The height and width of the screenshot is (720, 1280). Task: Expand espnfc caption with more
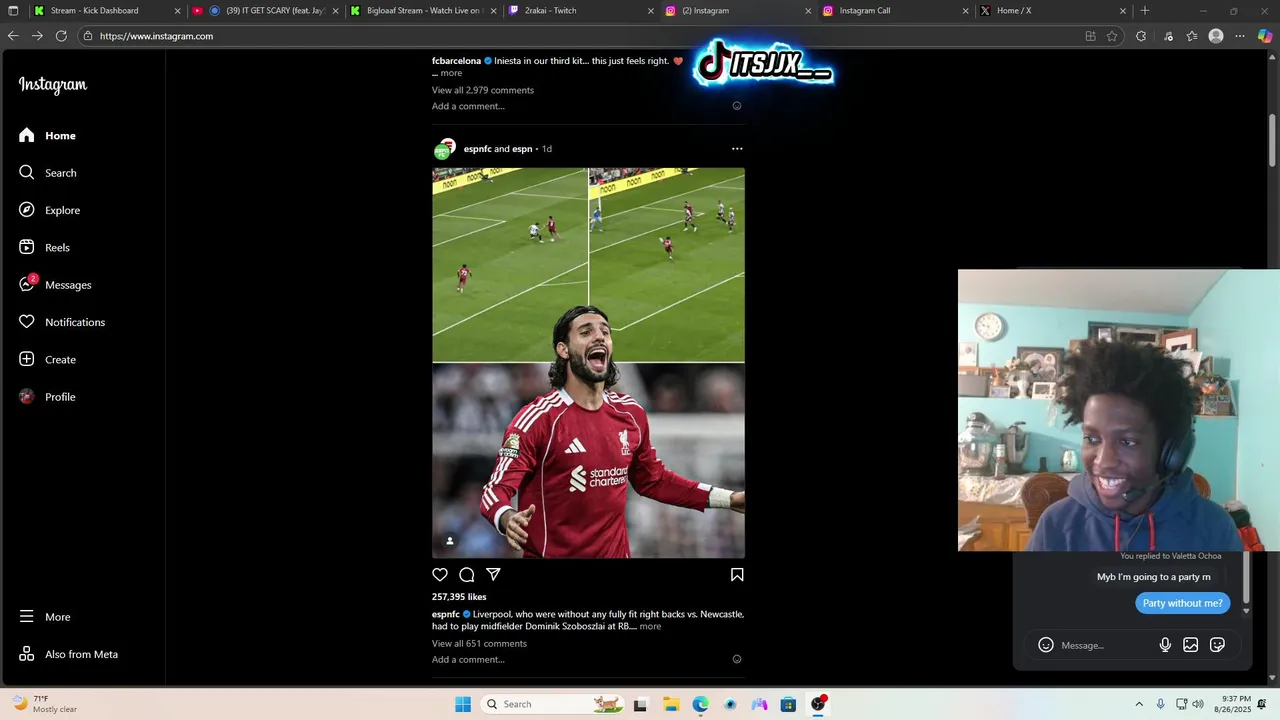click(650, 626)
